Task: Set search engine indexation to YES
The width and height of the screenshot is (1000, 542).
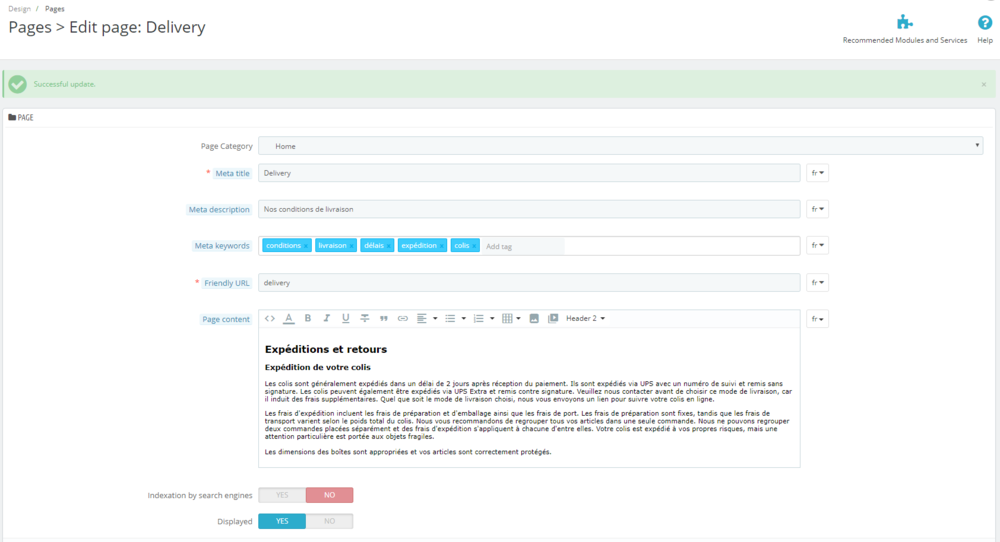Action: coord(282,495)
